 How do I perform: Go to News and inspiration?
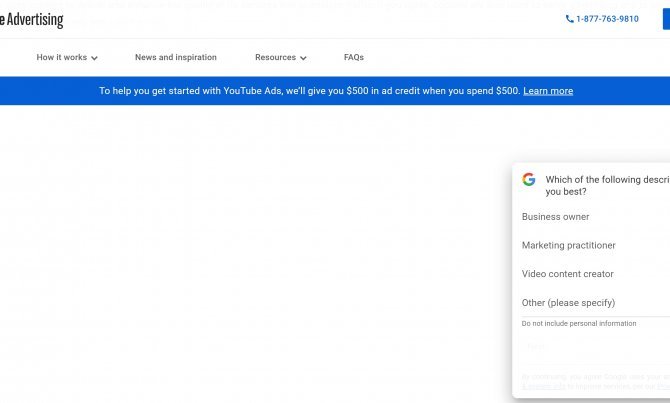coord(176,57)
